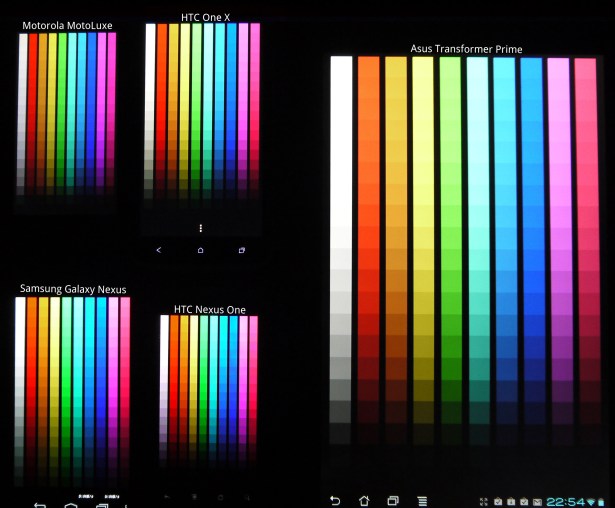Tap the four-arrows fullscreen icon in Asus status bar

pos(484,502)
